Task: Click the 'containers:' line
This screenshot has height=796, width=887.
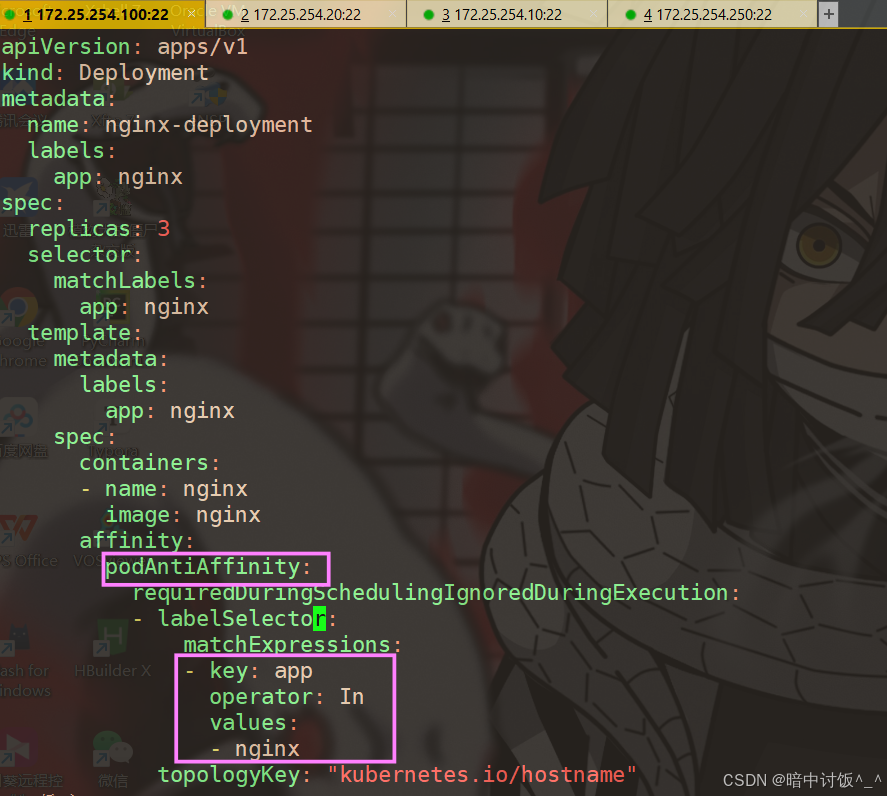Action: pyautogui.click(x=149, y=463)
